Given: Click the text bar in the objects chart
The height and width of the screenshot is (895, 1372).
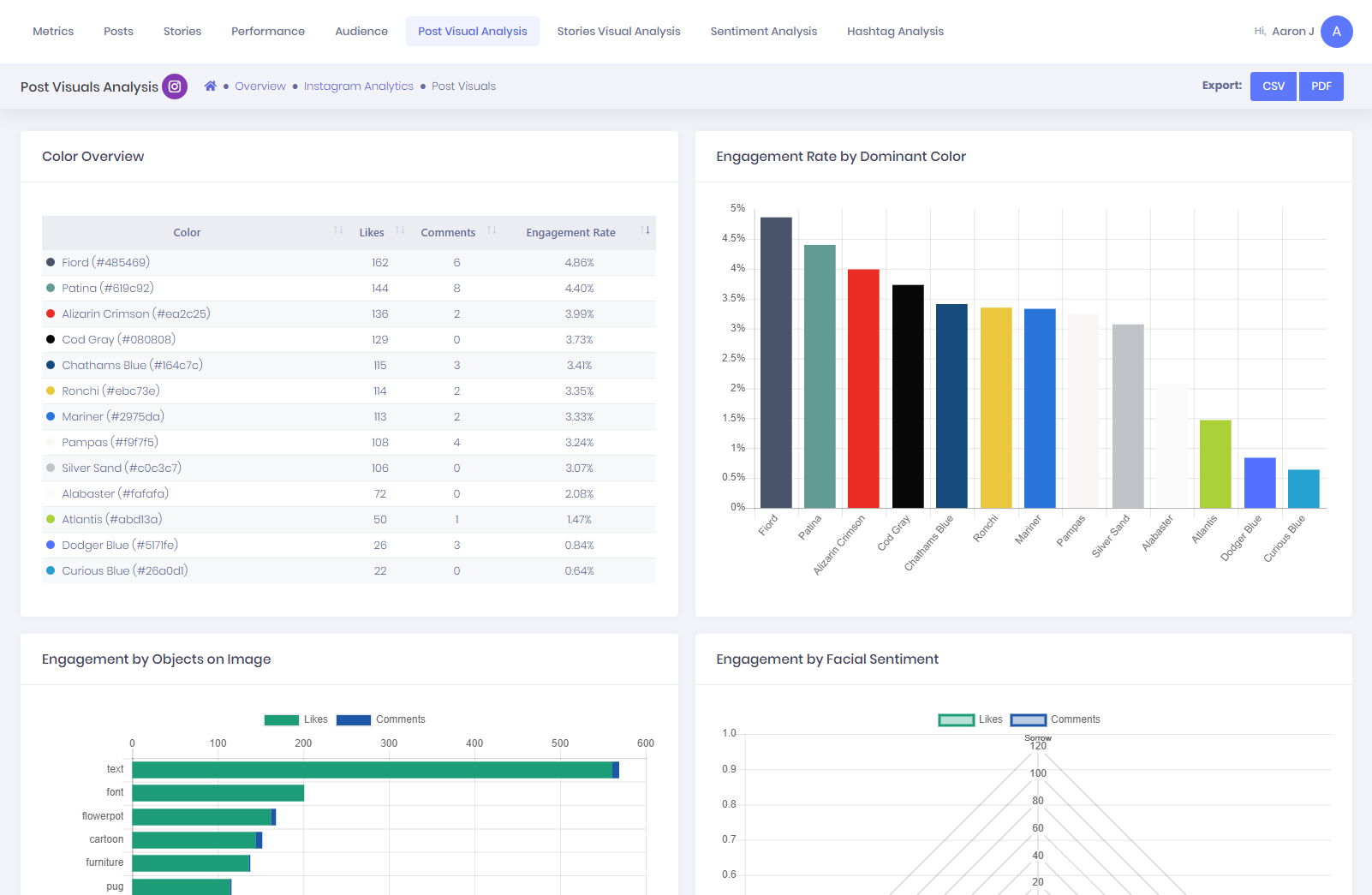Looking at the screenshot, I should click(x=375, y=770).
